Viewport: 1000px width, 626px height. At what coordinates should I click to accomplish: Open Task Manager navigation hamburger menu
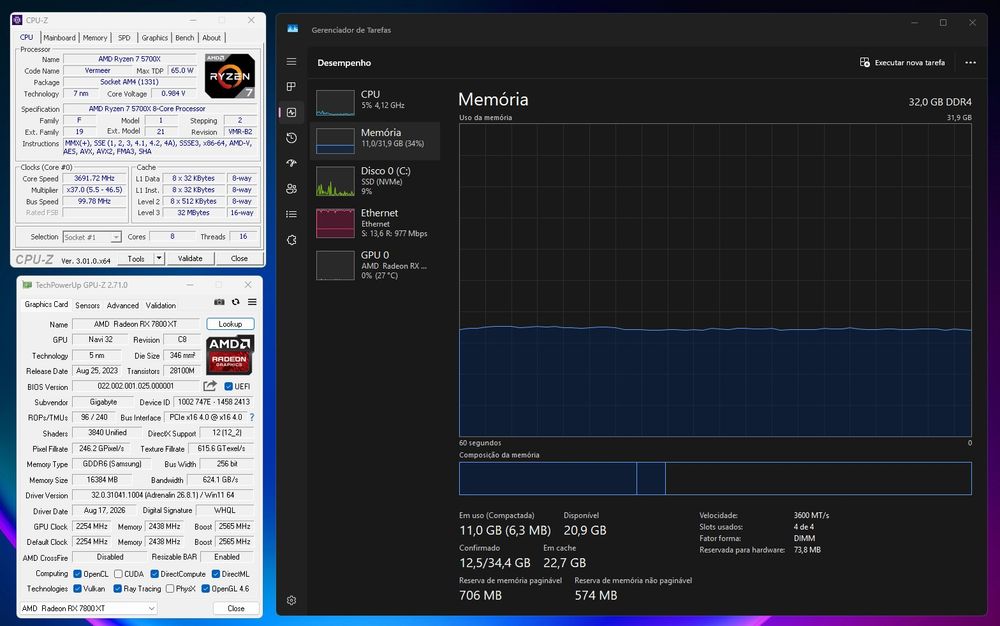[291, 62]
